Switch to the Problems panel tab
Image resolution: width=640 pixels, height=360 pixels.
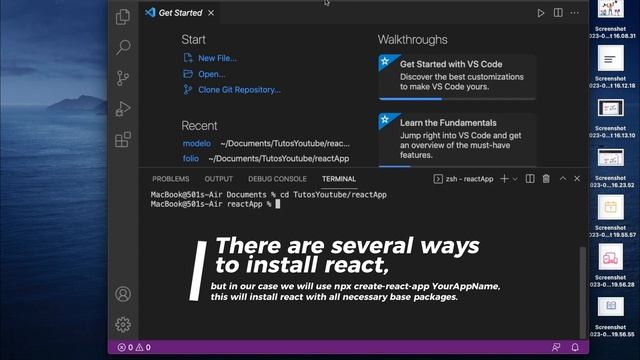click(171, 179)
